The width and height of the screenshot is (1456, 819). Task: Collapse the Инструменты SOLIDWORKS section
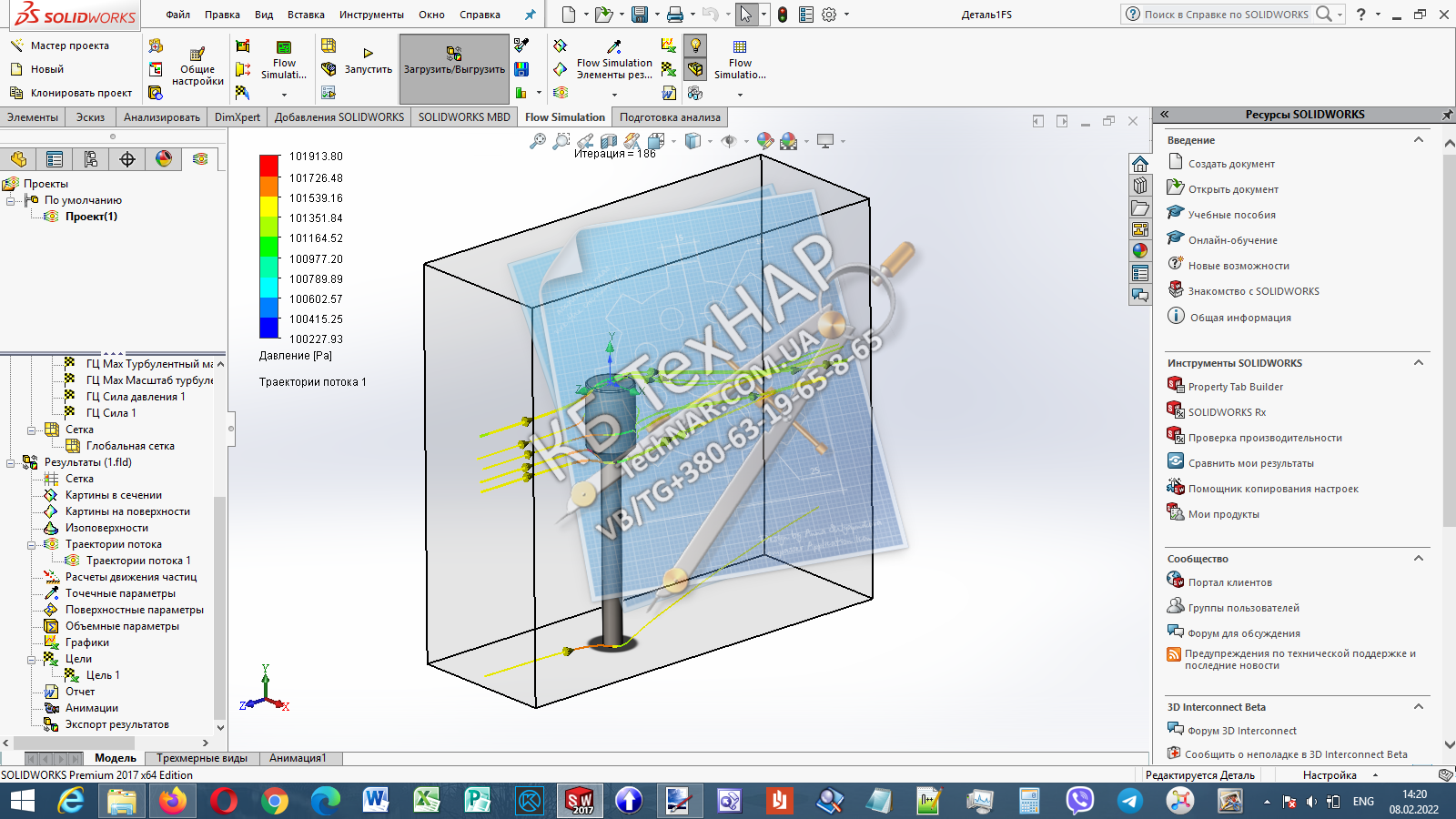pyautogui.click(x=1418, y=363)
